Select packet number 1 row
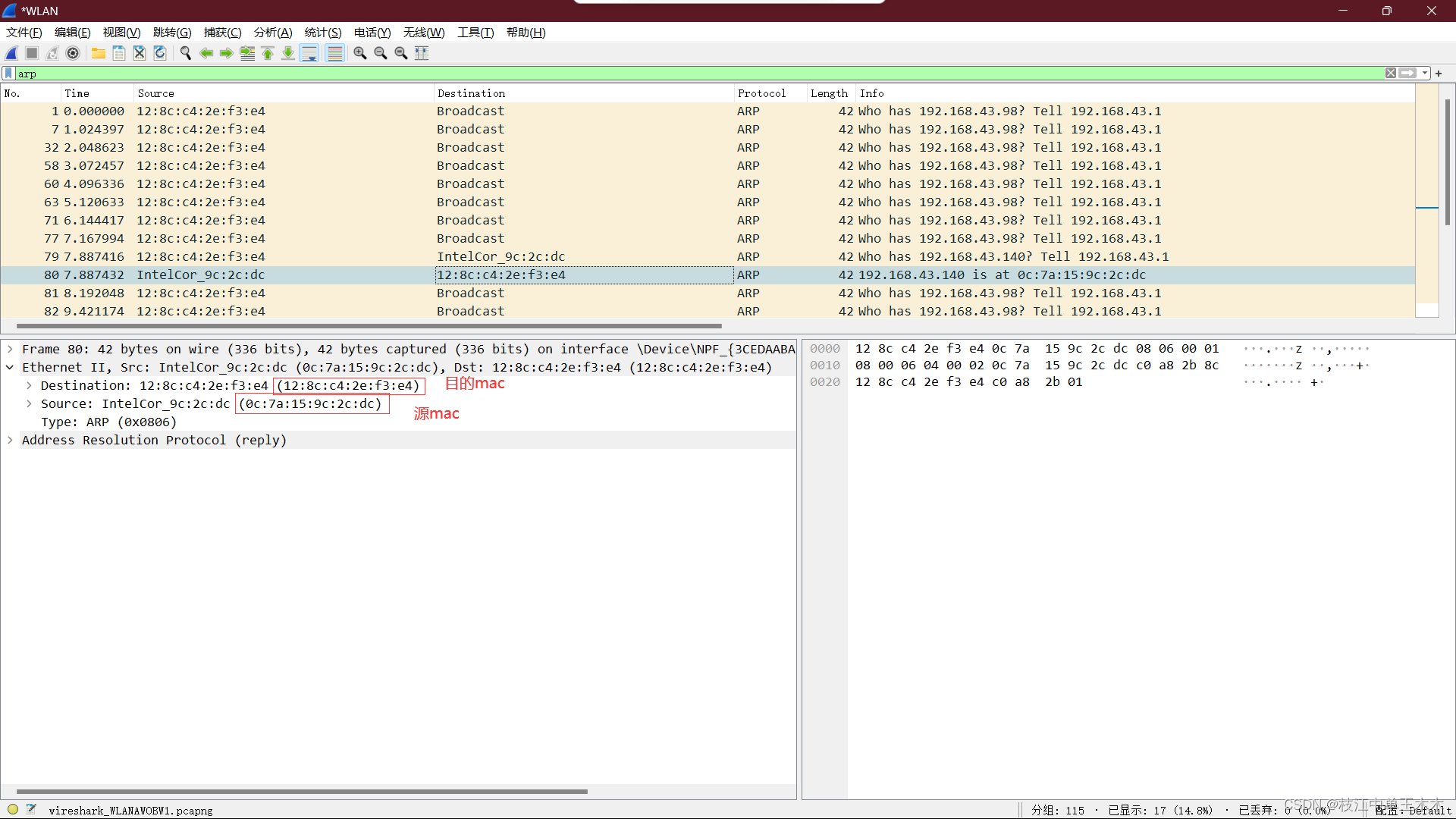The image size is (1456, 819). 708,111
